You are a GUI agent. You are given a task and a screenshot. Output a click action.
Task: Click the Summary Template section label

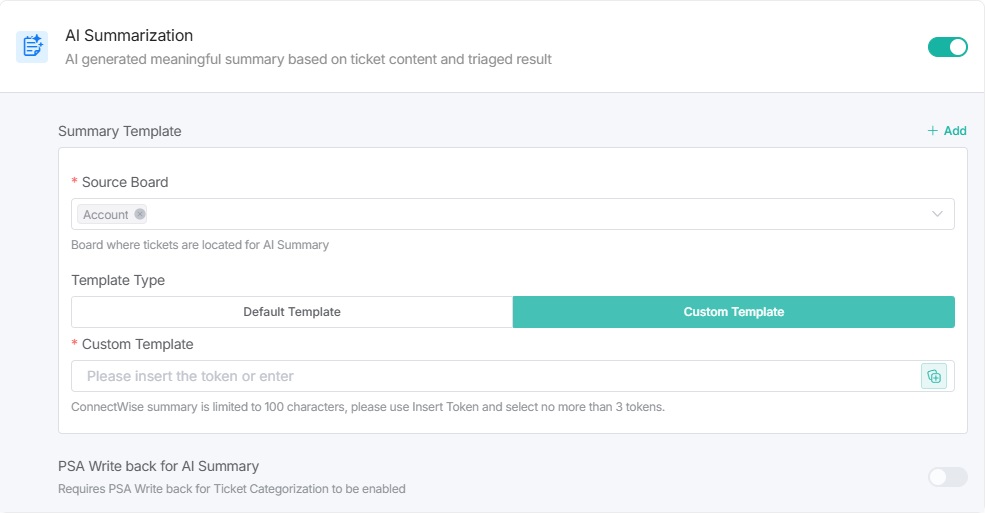click(x=120, y=131)
